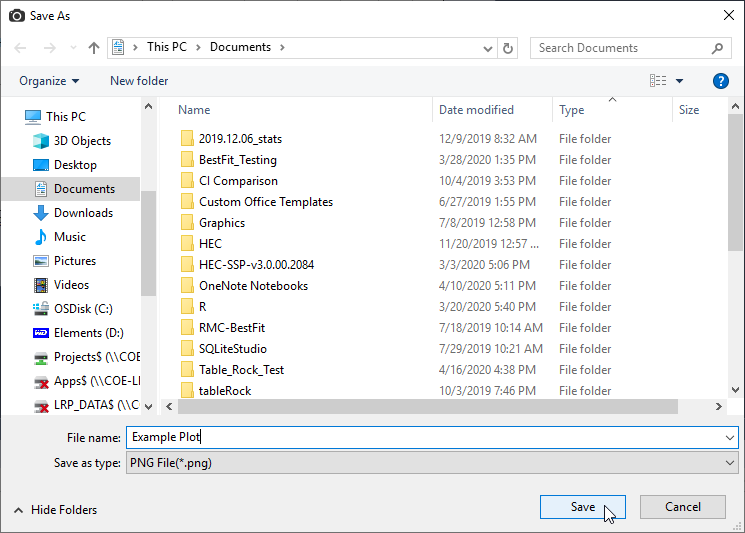Open the Organize dropdown menu
The height and width of the screenshot is (533, 745).
[x=48, y=81]
